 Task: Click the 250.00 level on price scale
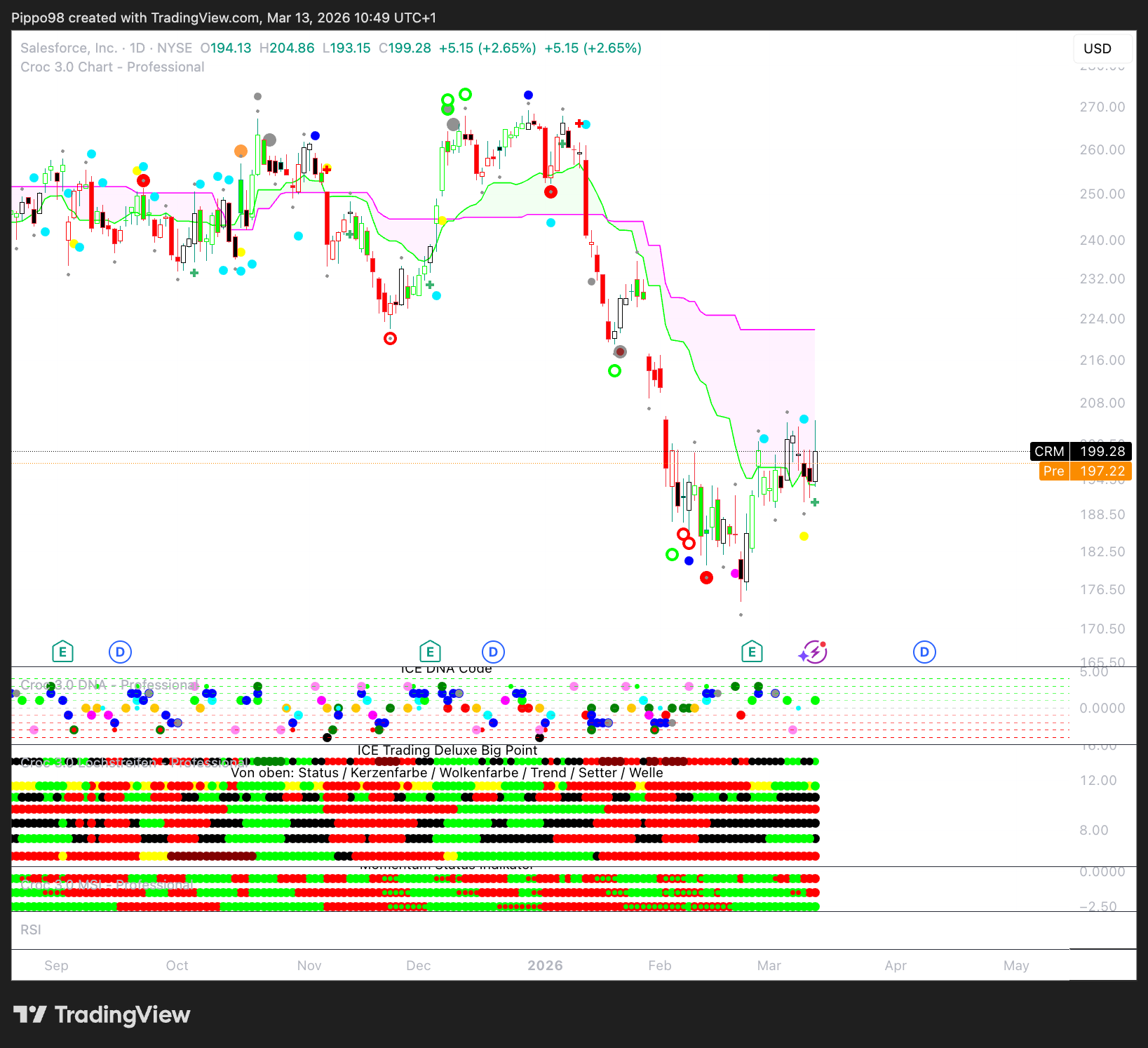pyautogui.click(x=1102, y=194)
